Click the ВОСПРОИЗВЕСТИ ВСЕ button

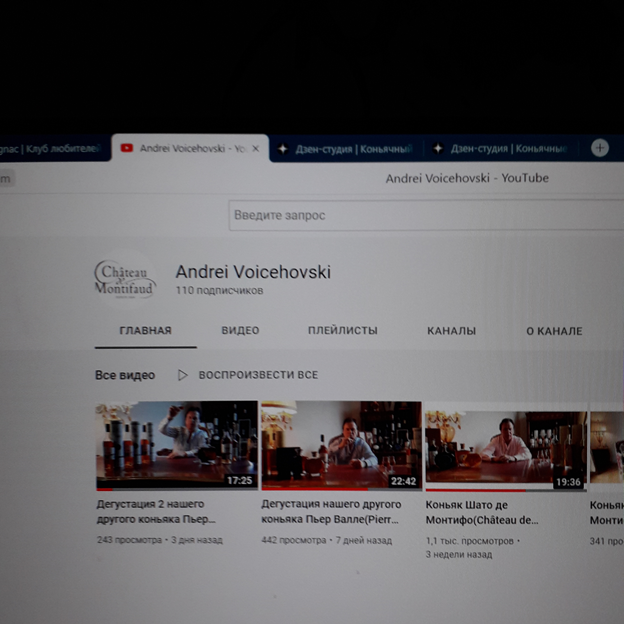pyautogui.click(x=258, y=375)
